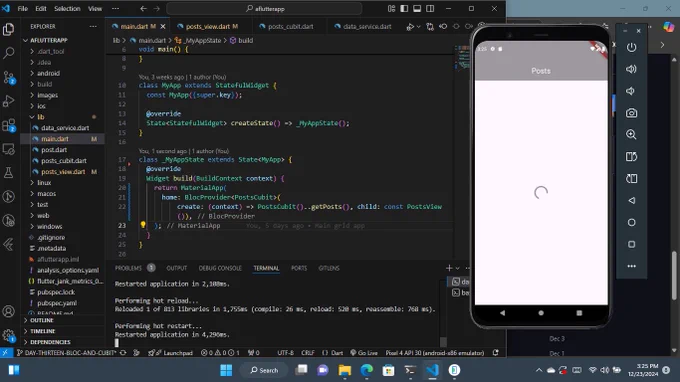Open posts_view.dart editor tab
680x382 pixels.
(x=208, y=26)
